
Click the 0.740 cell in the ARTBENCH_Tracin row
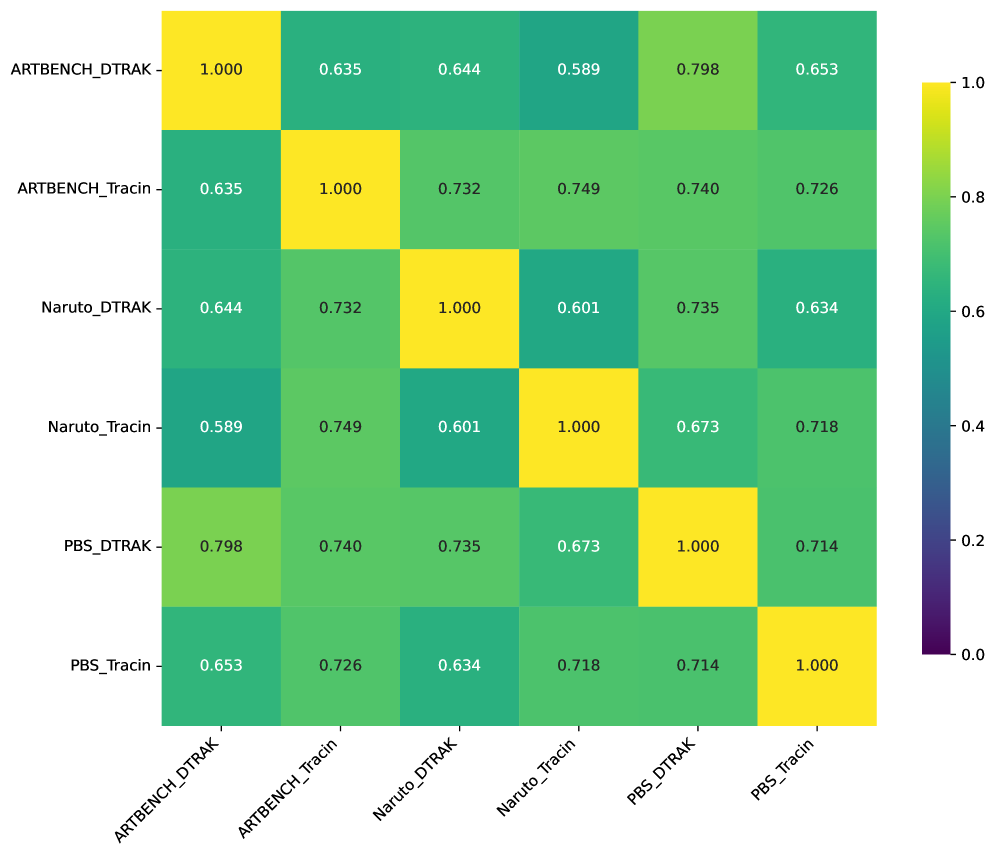click(x=697, y=189)
